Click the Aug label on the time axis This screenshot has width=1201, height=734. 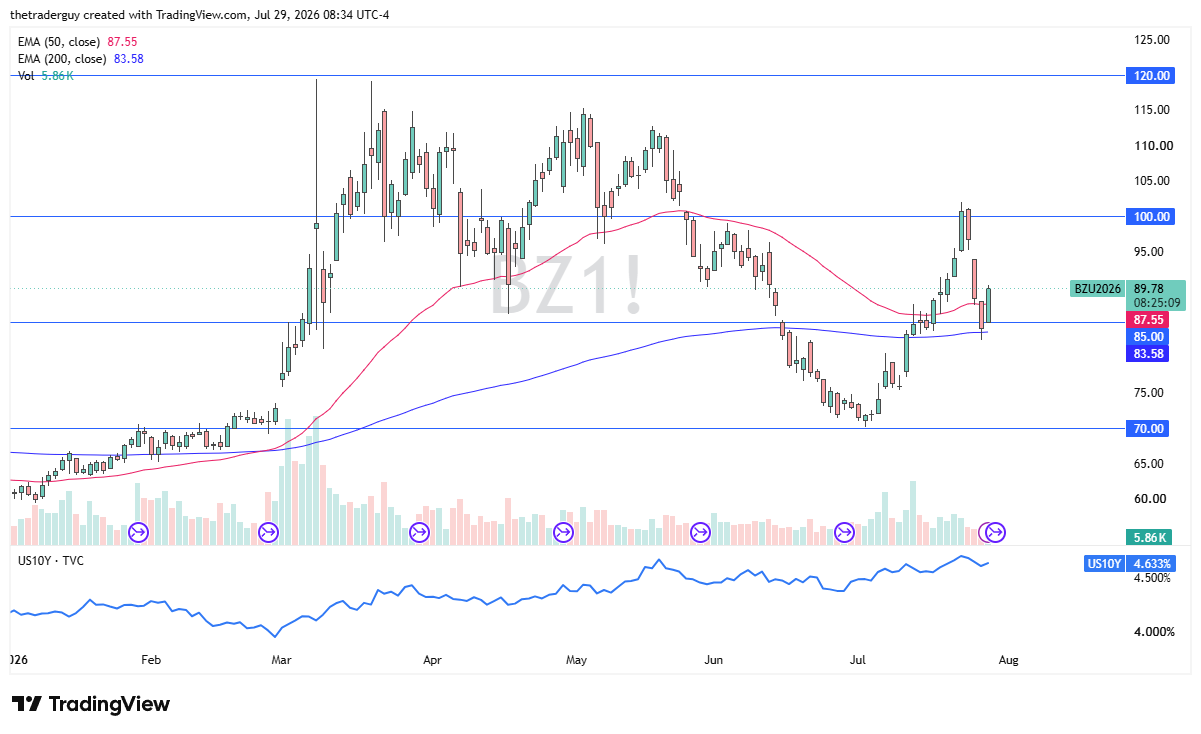point(1008,660)
